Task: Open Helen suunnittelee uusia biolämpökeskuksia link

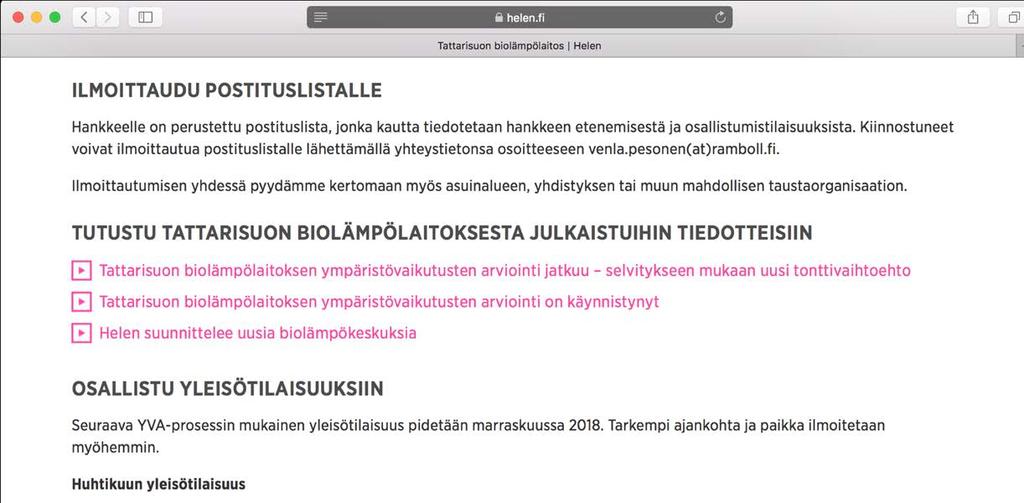Action: point(257,333)
